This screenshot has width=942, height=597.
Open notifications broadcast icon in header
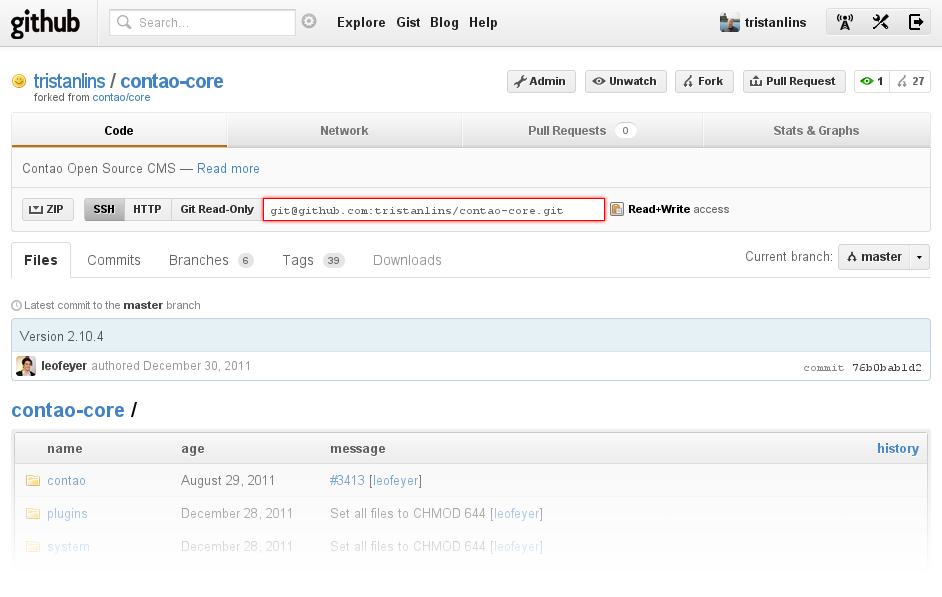click(x=845, y=22)
